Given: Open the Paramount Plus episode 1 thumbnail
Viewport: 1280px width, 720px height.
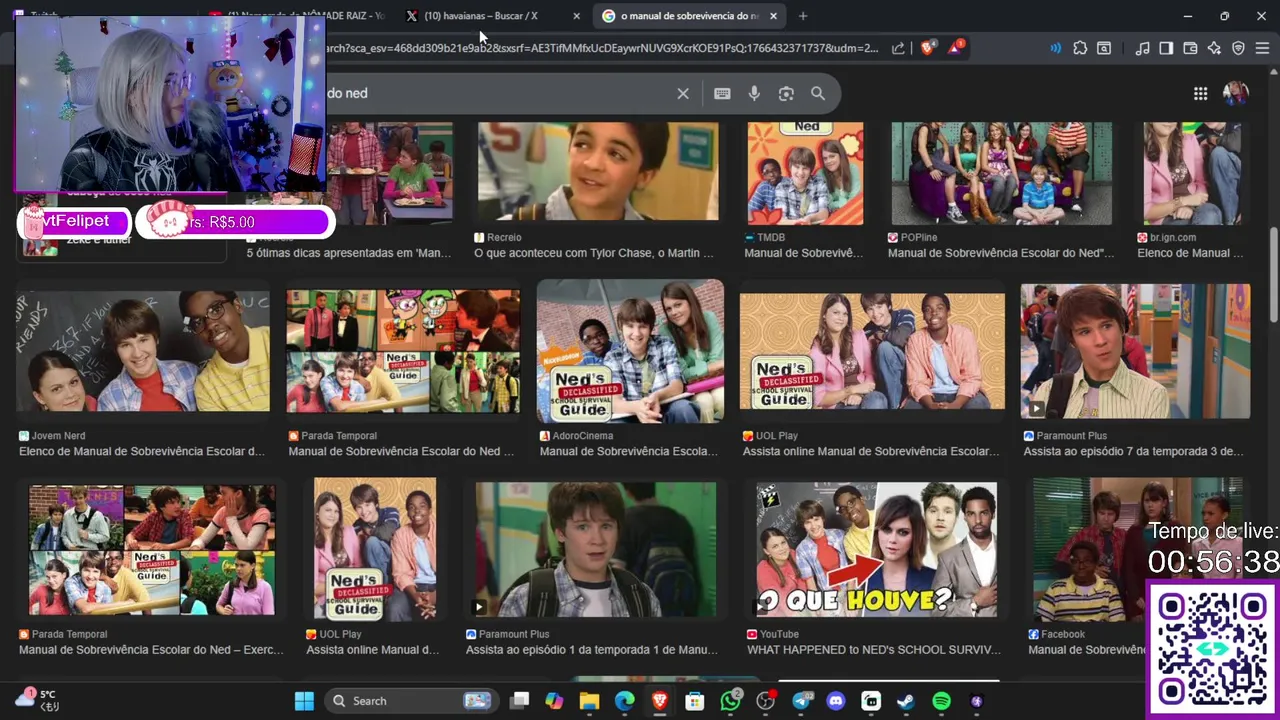Looking at the screenshot, I should [596, 550].
